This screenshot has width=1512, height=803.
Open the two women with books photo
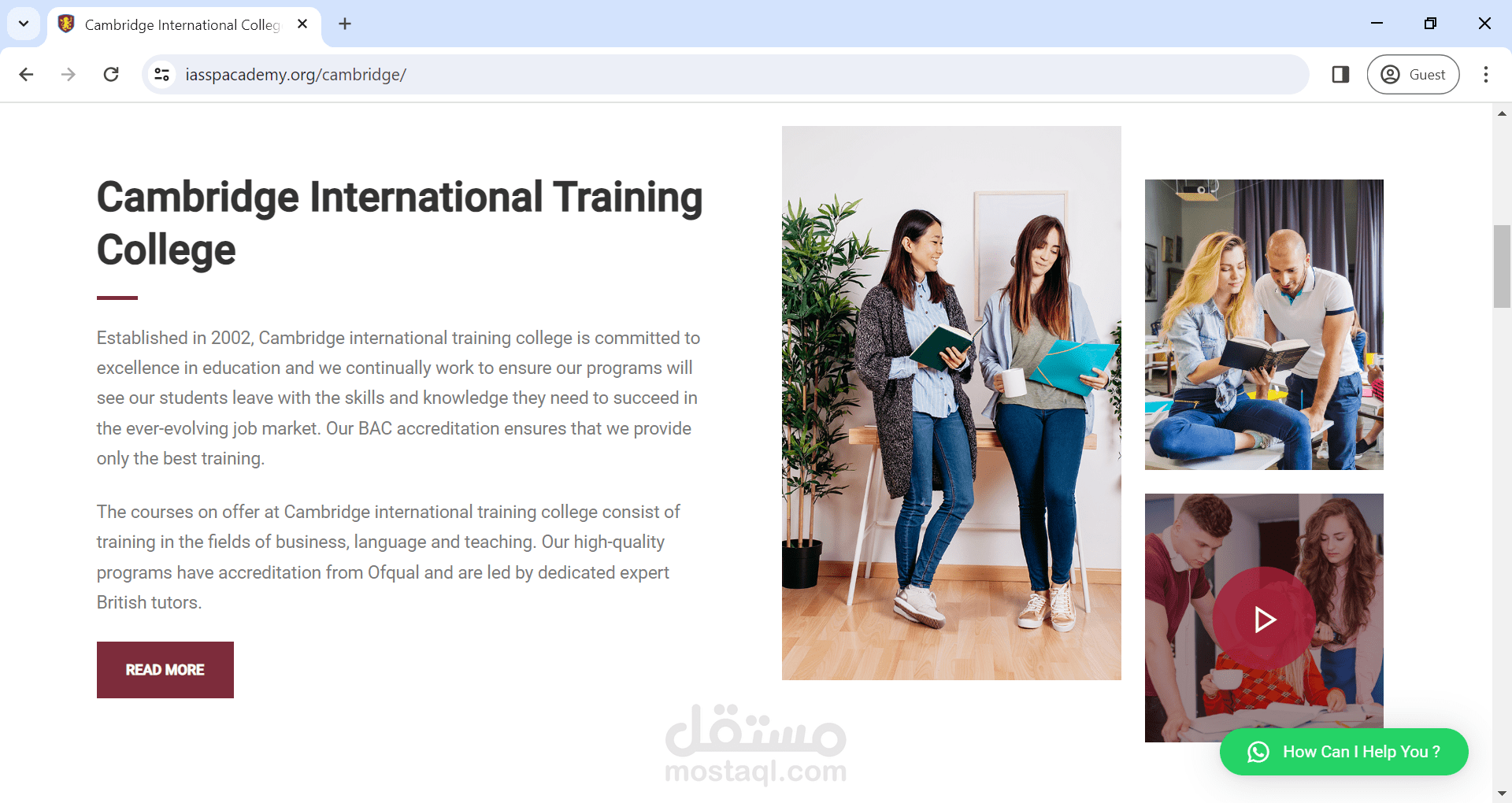951,403
